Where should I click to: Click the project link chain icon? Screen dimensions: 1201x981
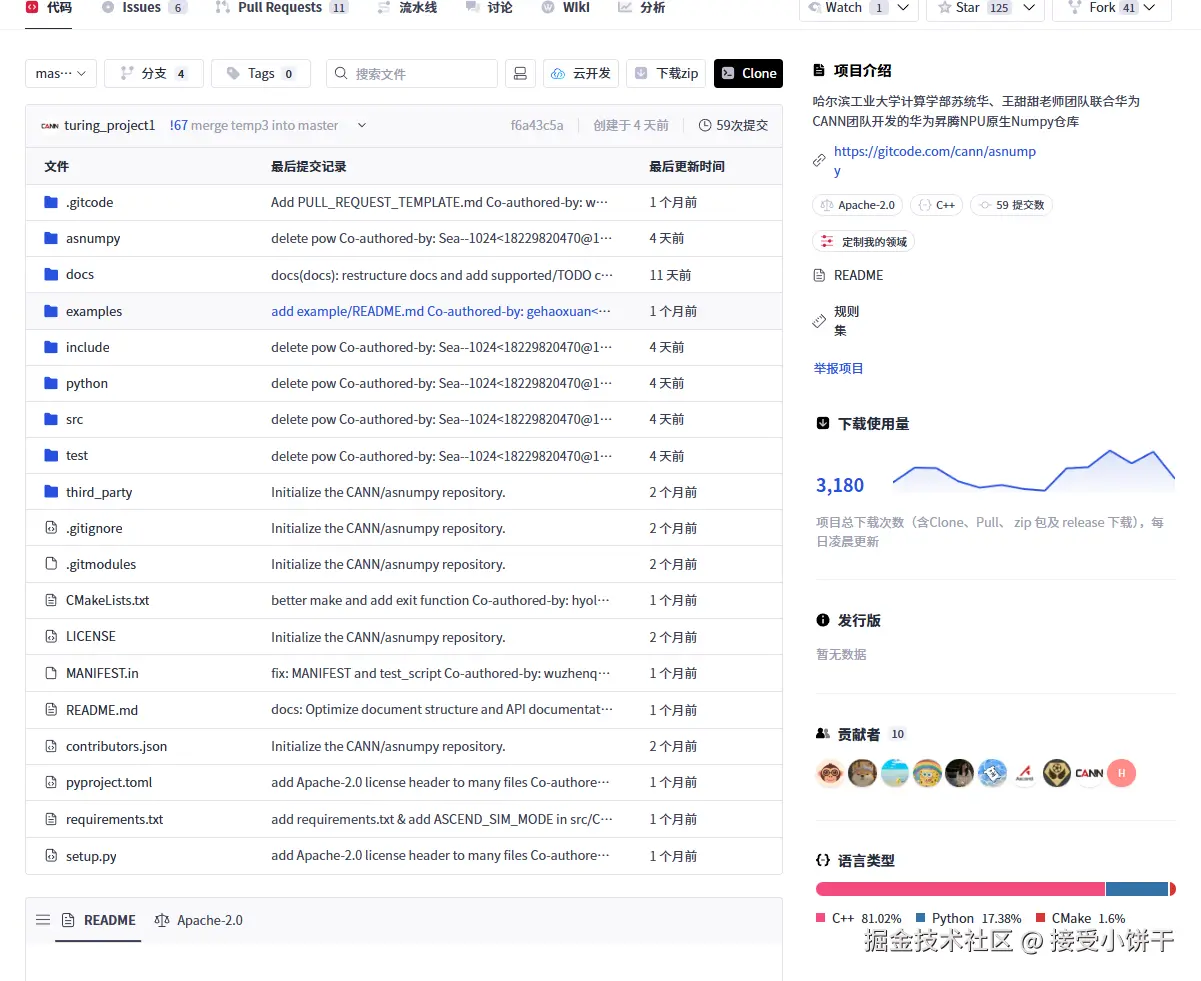coord(820,160)
